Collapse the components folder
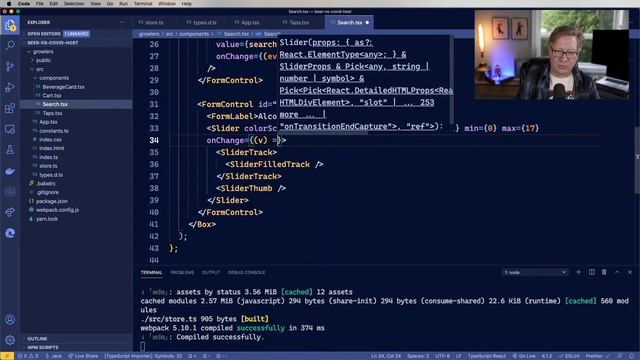Viewport: 640px width, 360px height. coord(54,78)
